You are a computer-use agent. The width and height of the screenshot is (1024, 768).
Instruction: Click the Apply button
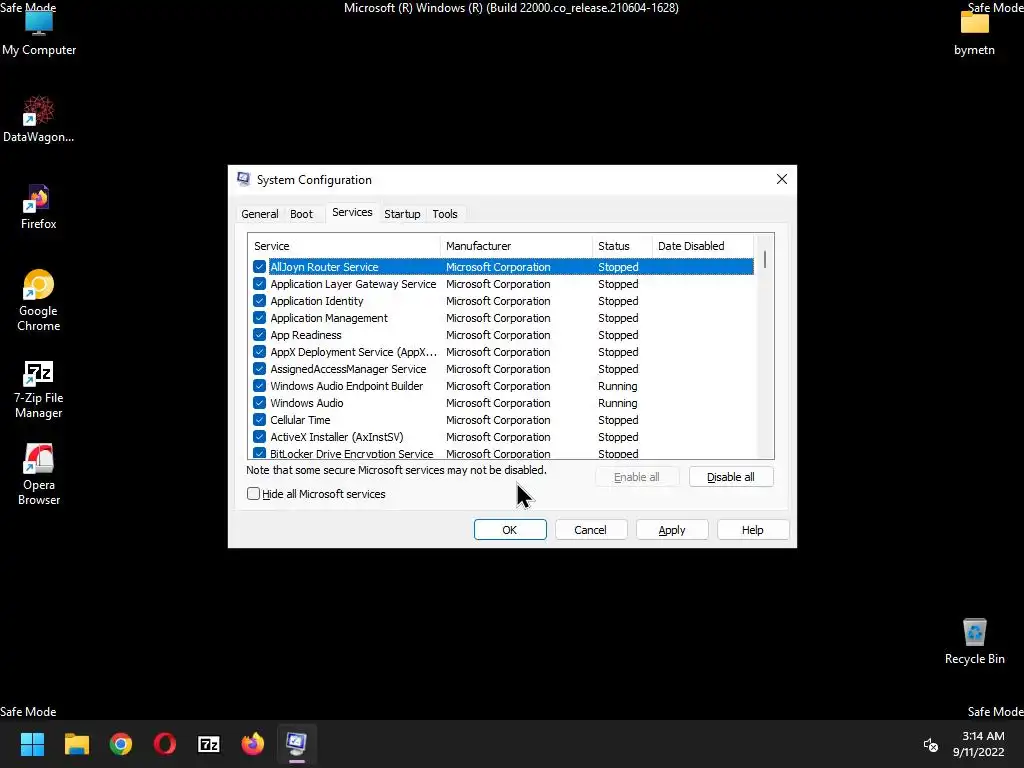click(x=672, y=530)
